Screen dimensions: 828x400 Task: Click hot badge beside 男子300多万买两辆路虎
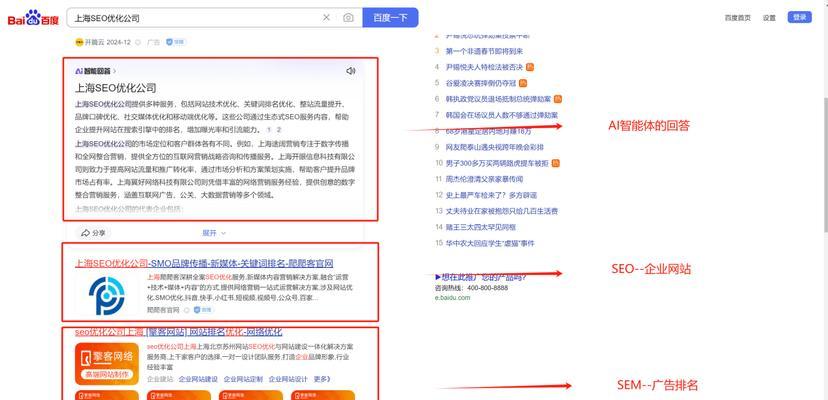coord(556,163)
